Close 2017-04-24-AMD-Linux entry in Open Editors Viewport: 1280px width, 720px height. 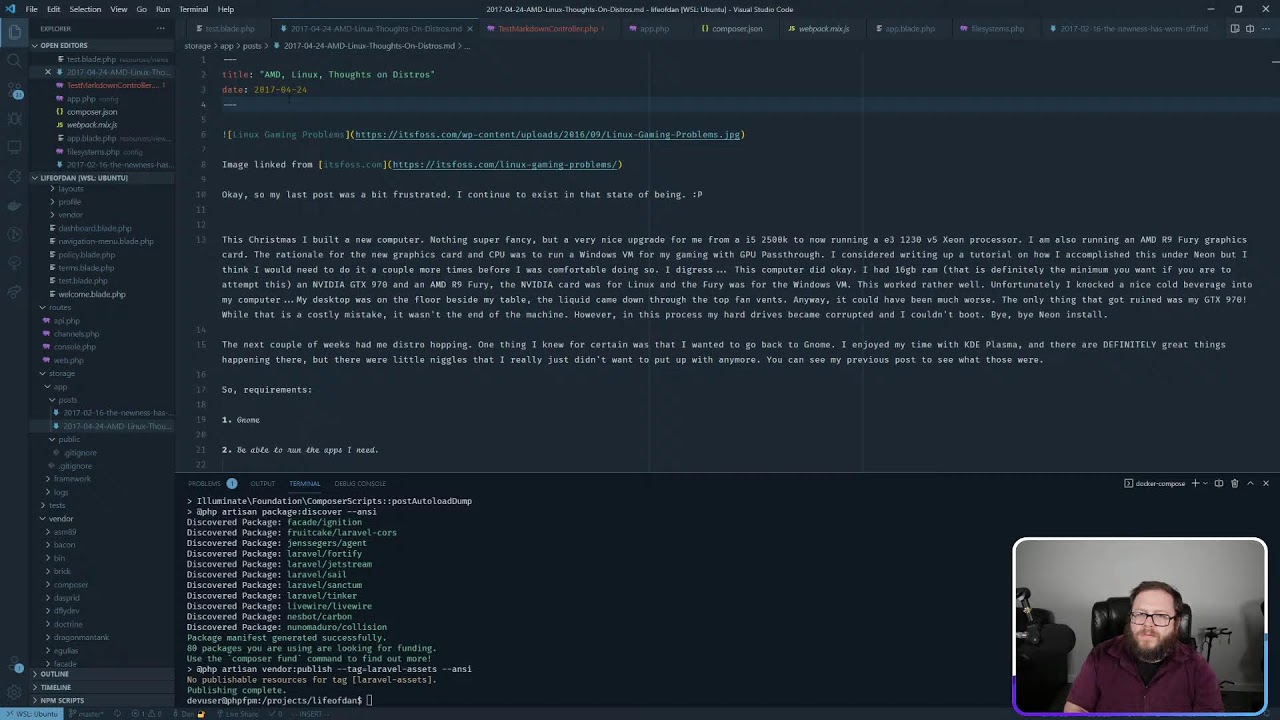(48, 72)
